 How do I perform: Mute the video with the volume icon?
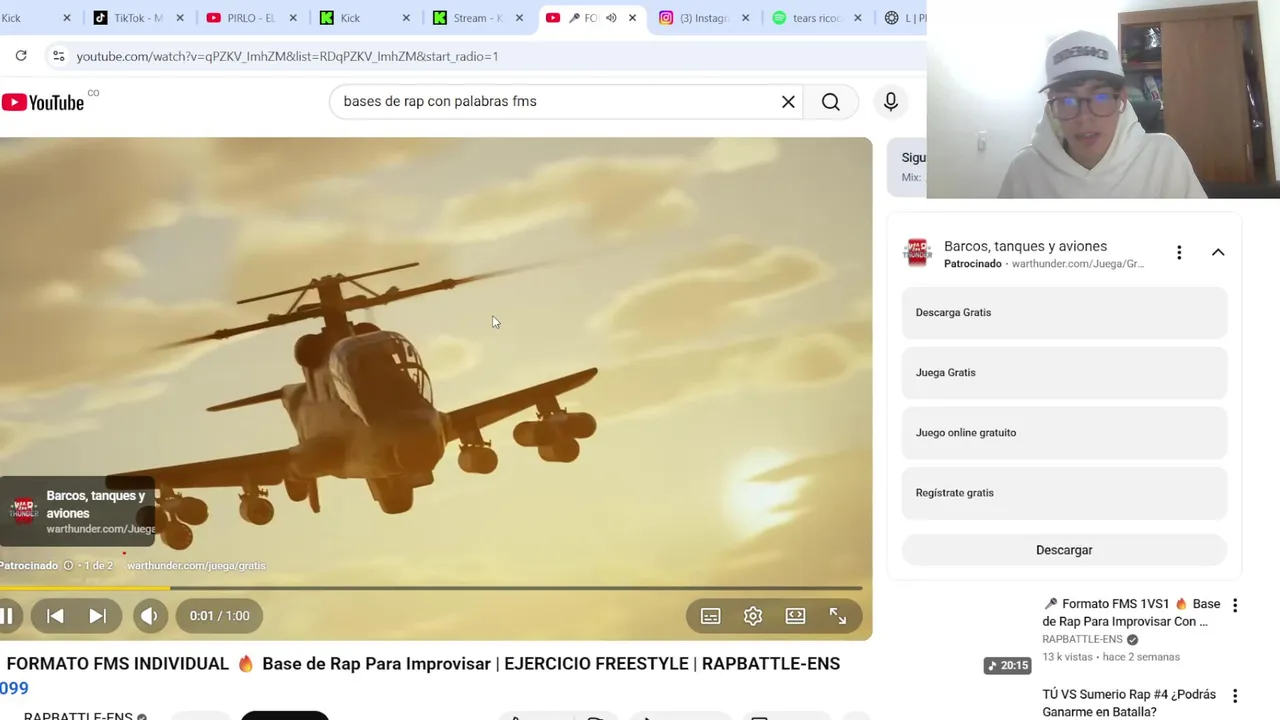(x=149, y=616)
